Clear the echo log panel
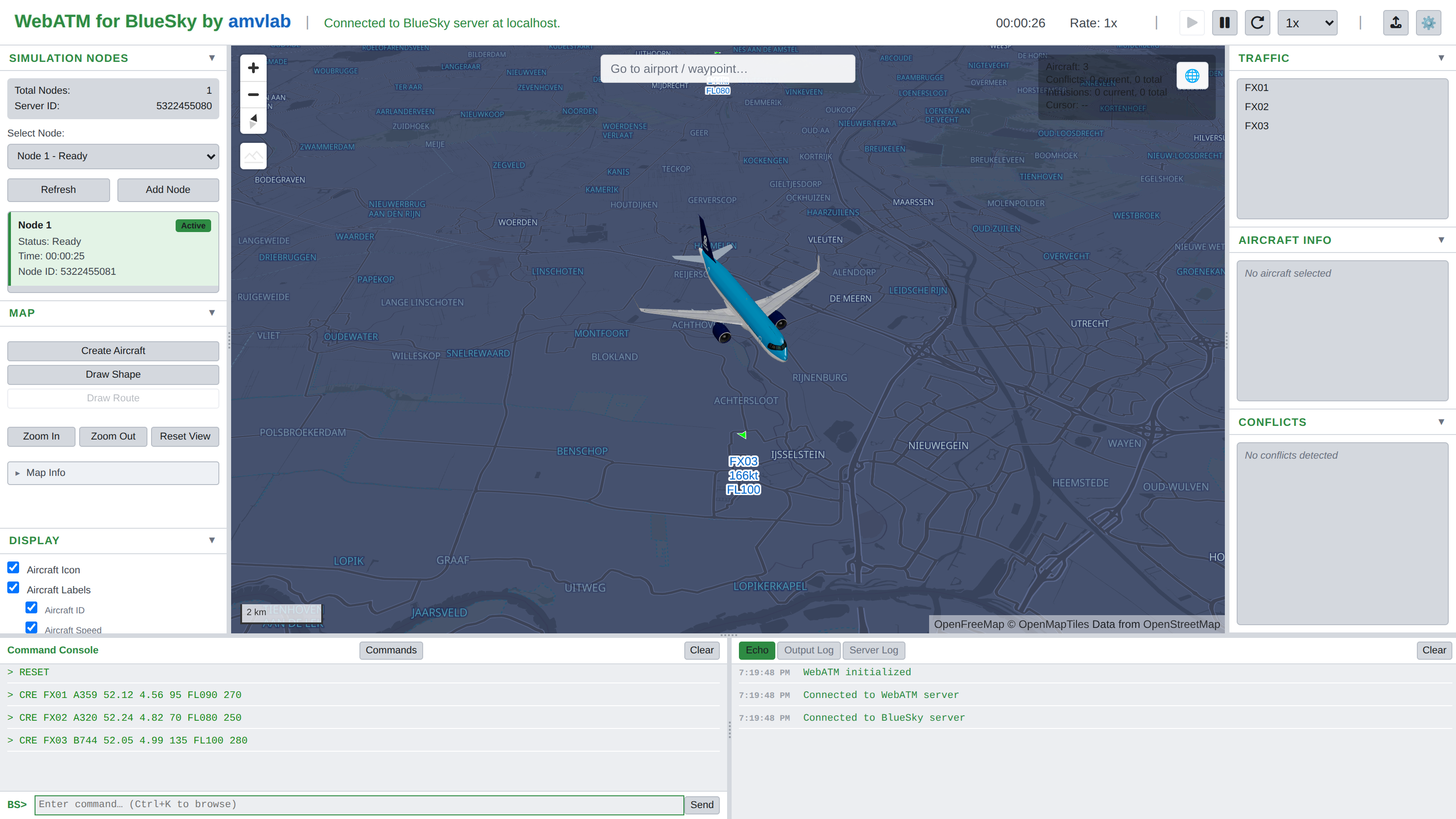This screenshot has width=1456, height=819. (x=1434, y=650)
